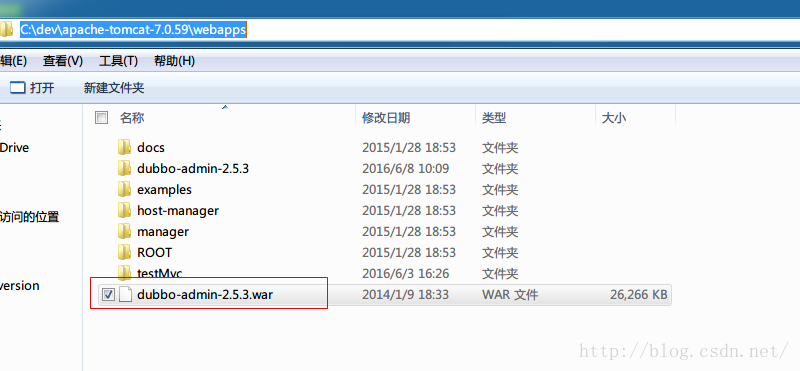
Task: Click the 打开 toolbar button
Action: 32,88
